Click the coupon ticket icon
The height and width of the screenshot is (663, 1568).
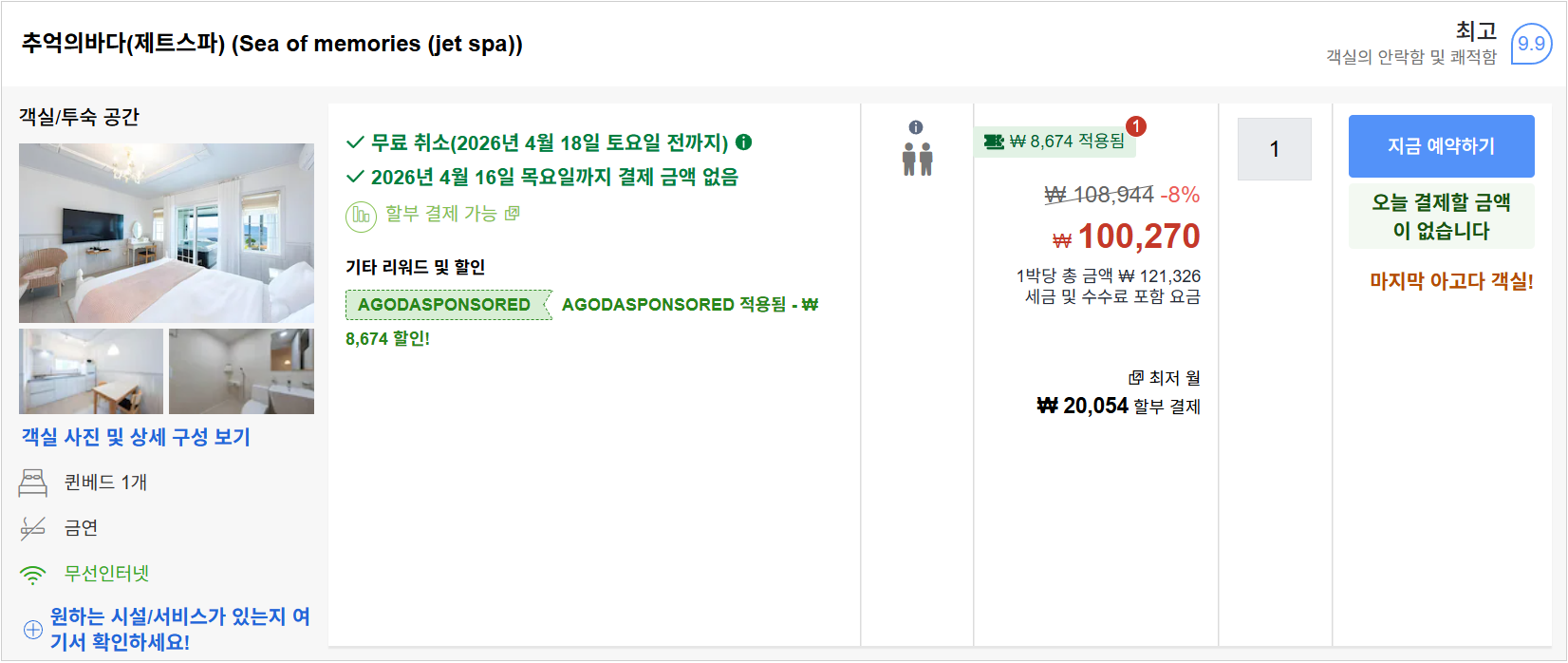coord(994,142)
